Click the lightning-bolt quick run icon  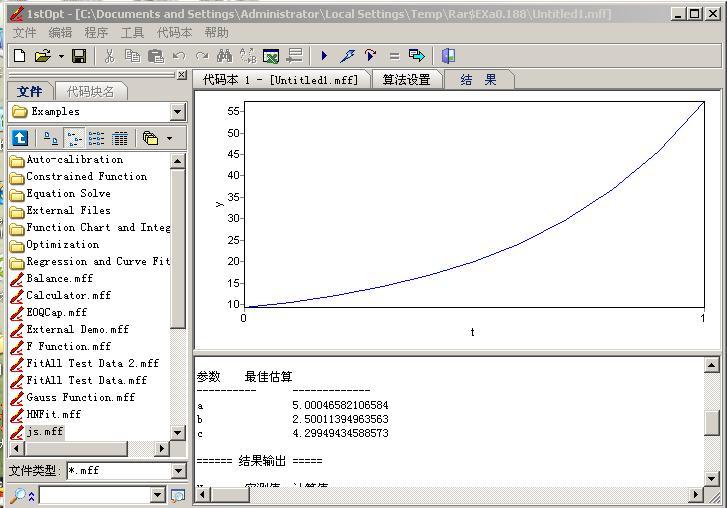click(347, 56)
